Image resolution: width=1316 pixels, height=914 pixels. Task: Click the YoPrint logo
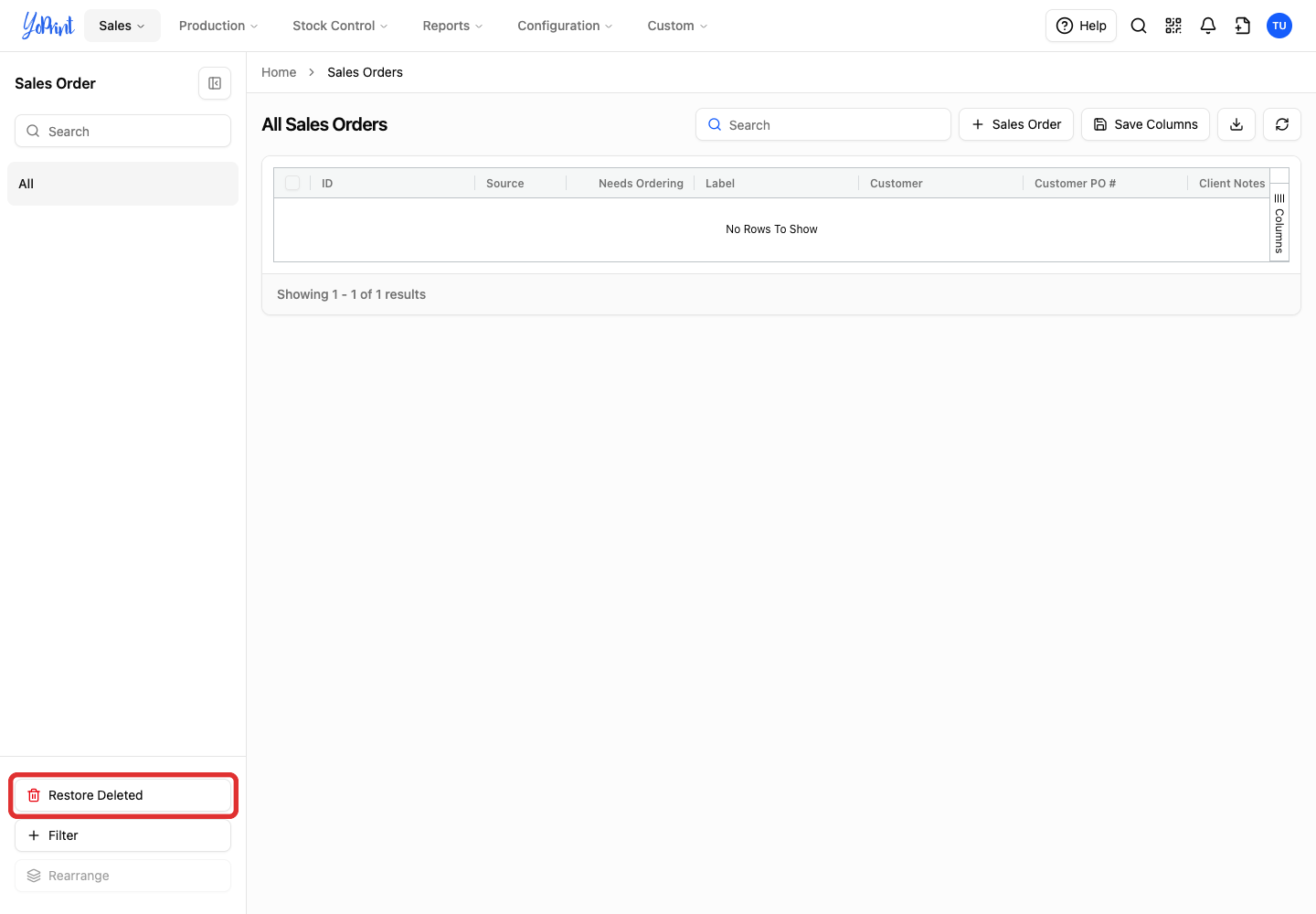coord(48,26)
